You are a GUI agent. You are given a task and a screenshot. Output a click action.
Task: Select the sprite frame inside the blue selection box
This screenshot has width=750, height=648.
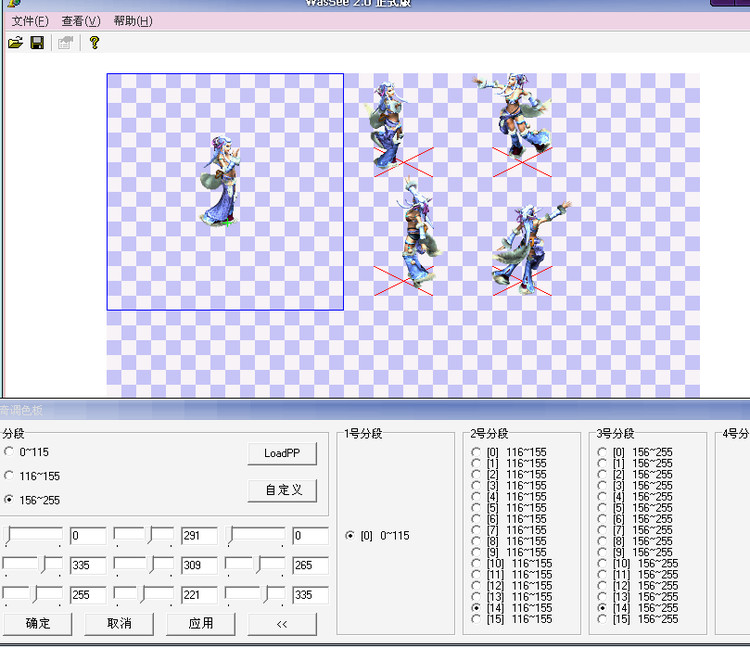pyautogui.click(x=220, y=181)
